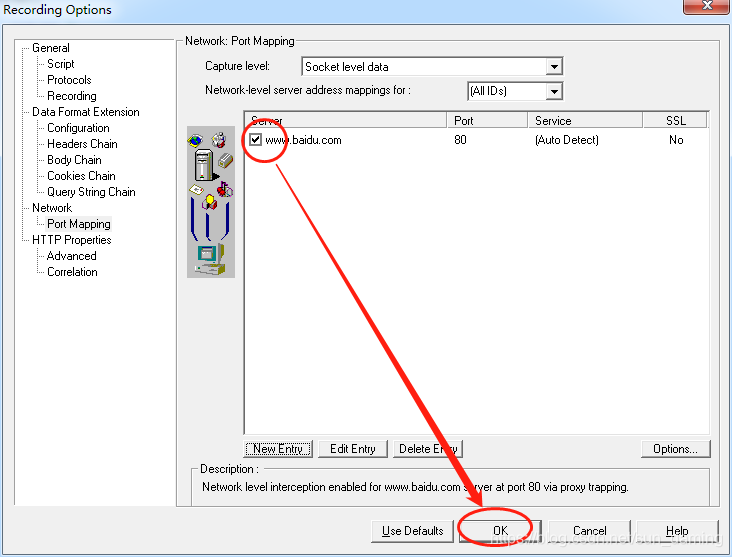Select Recording under General
The image size is (732, 557).
pyautogui.click(x=72, y=96)
